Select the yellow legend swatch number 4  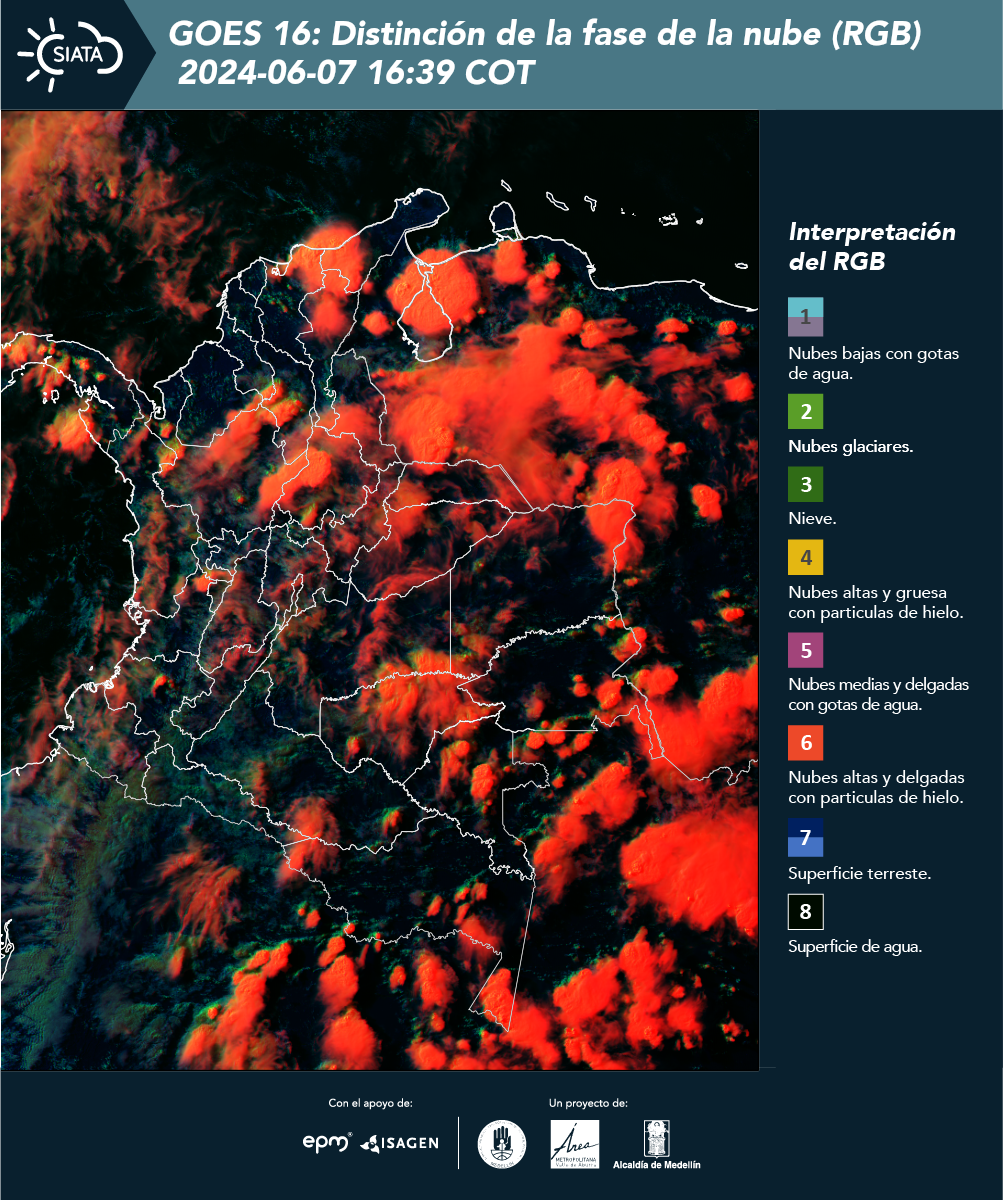(805, 556)
